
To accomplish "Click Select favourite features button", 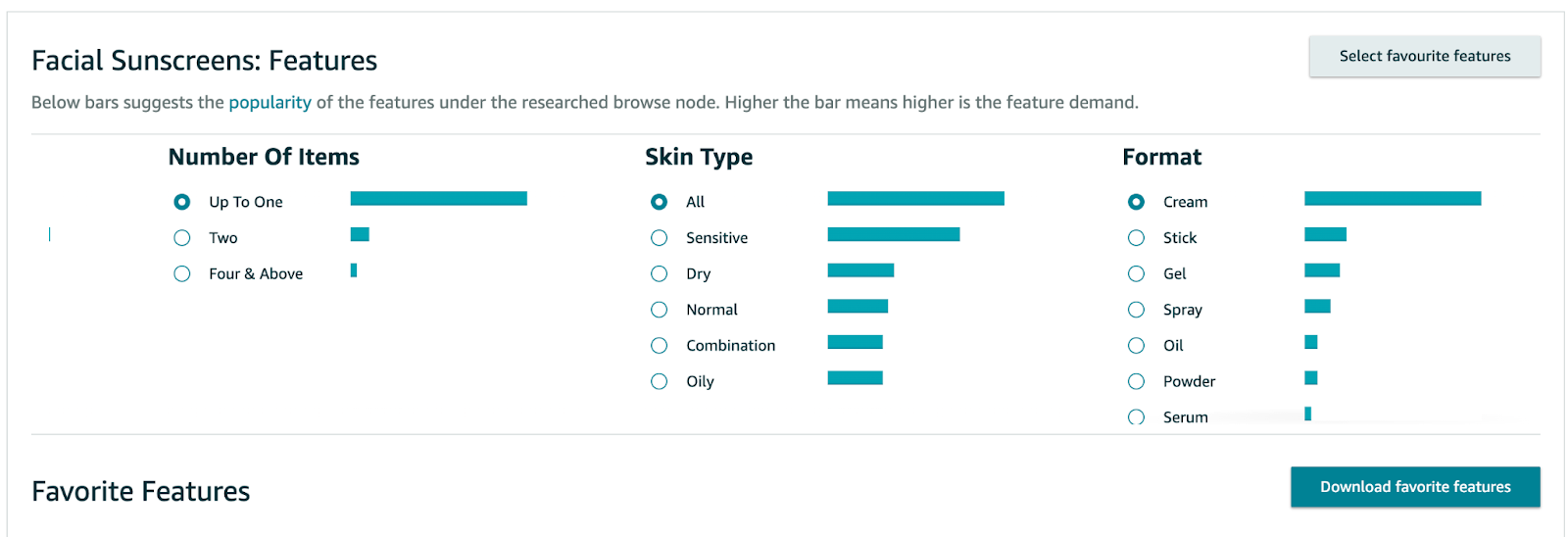I will 1424,57.
